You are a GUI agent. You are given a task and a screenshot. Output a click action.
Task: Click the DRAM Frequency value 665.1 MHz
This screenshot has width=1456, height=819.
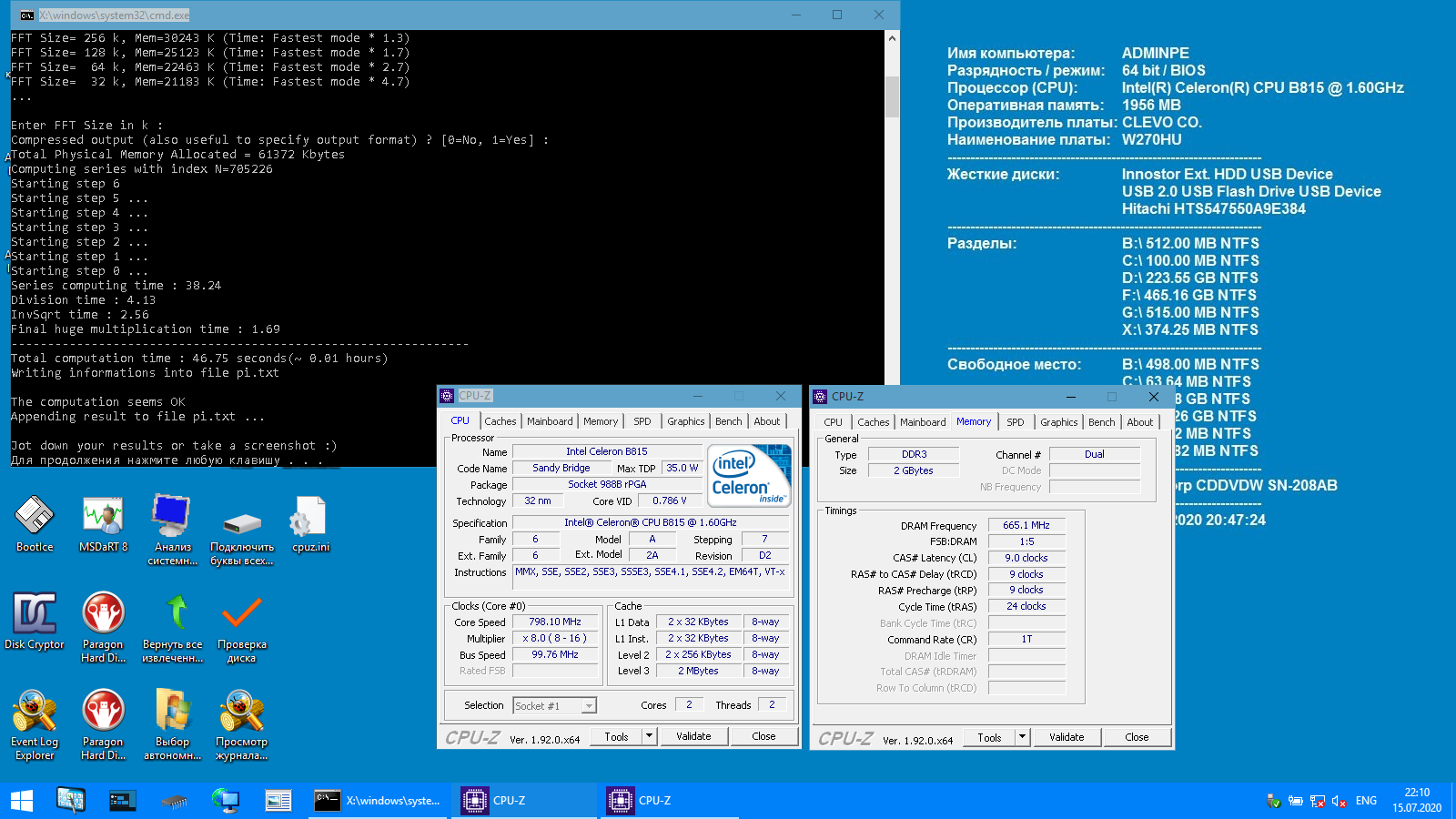click(1026, 525)
